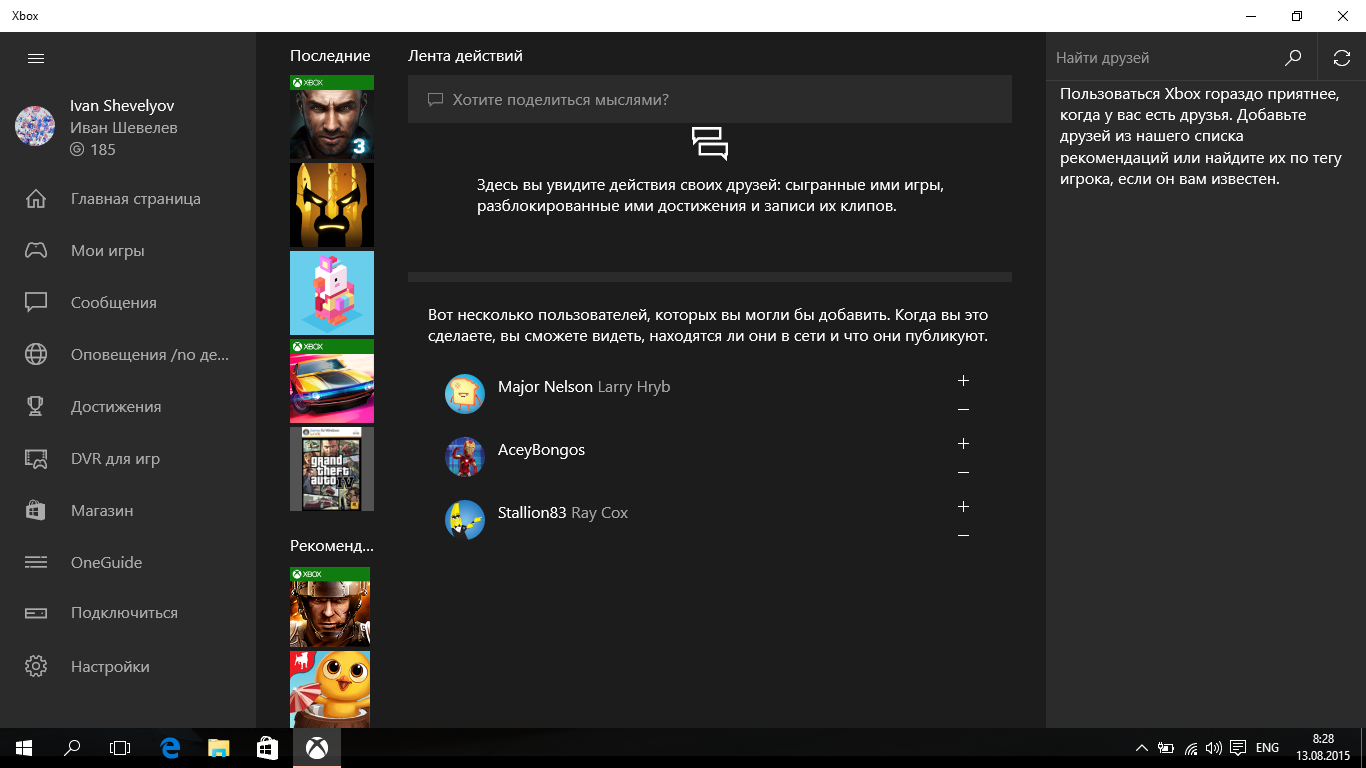Image resolution: width=1366 pixels, height=768 pixels.
Task: Click the Game DVR icon
Action: click(36, 459)
